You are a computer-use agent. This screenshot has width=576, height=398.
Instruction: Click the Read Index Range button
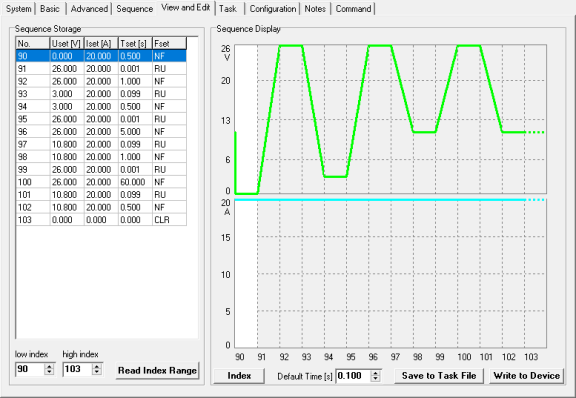coord(157,370)
